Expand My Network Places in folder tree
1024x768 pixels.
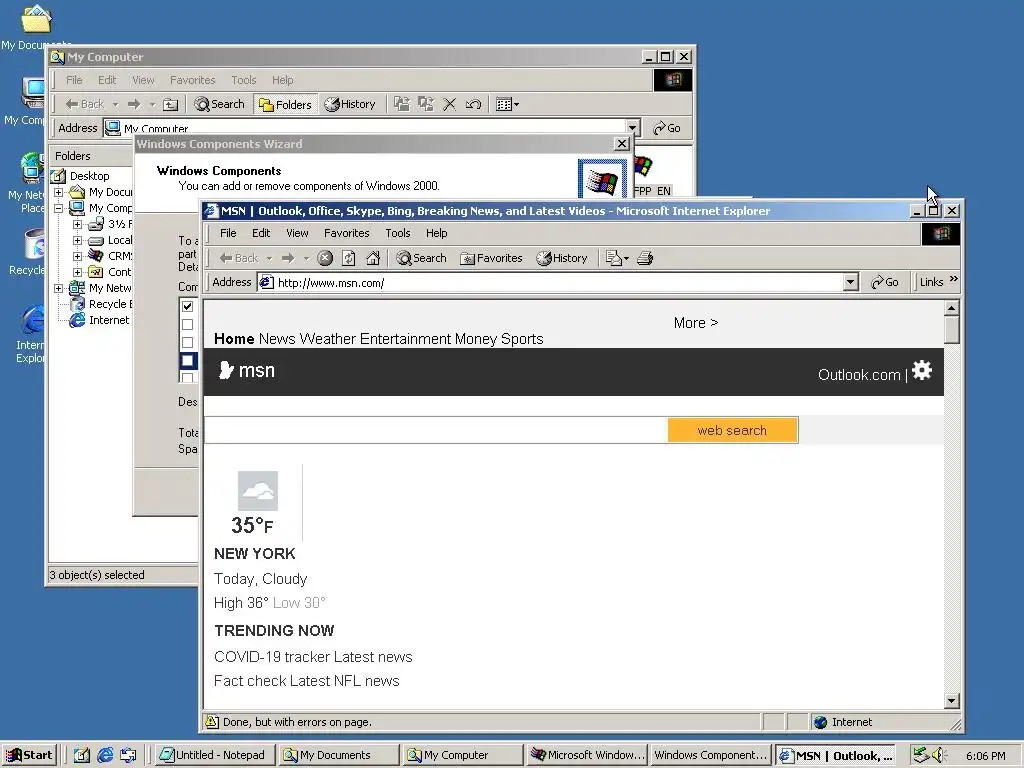tap(59, 288)
